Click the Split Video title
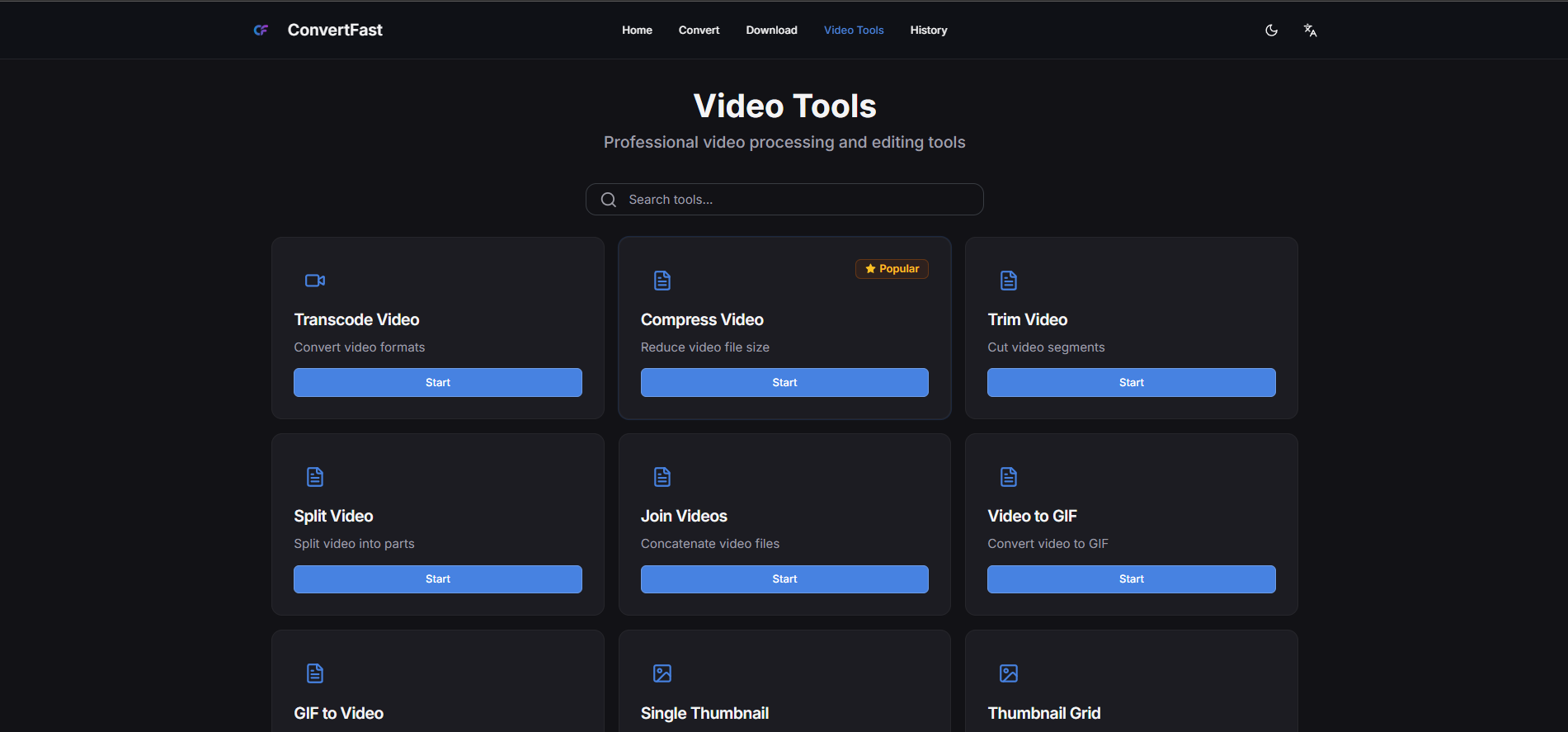Viewport: 1568px width, 732px height. (x=333, y=517)
